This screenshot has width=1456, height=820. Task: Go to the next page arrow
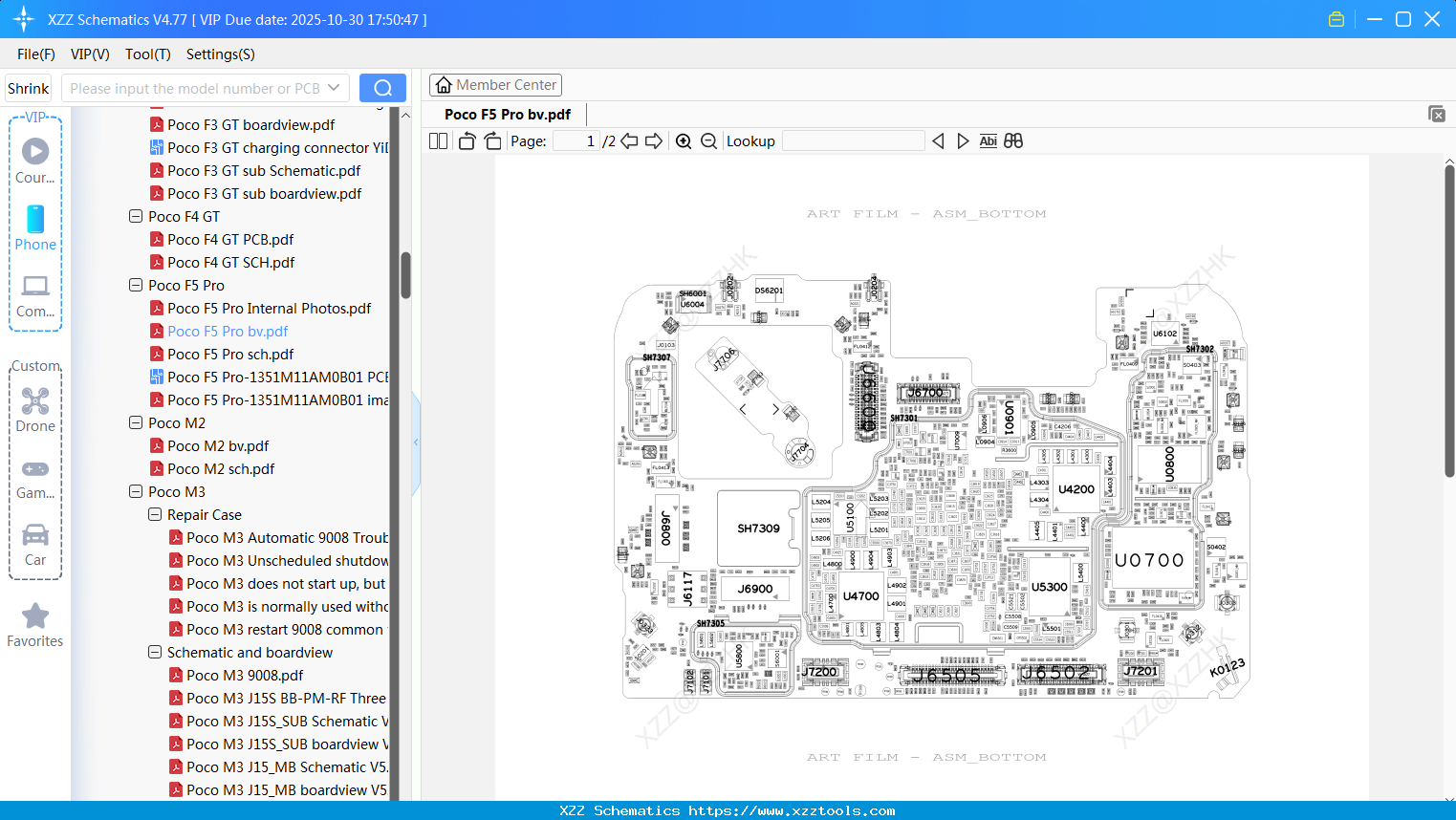pos(654,141)
